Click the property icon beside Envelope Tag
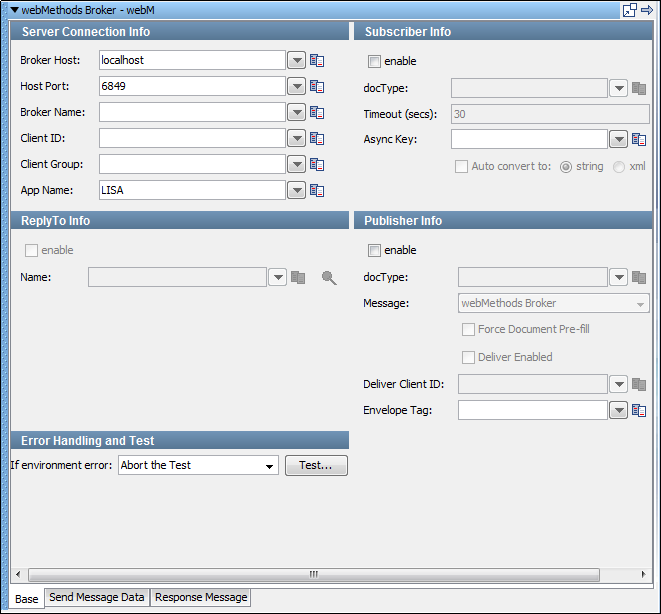The height and width of the screenshot is (614, 661). point(639,410)
